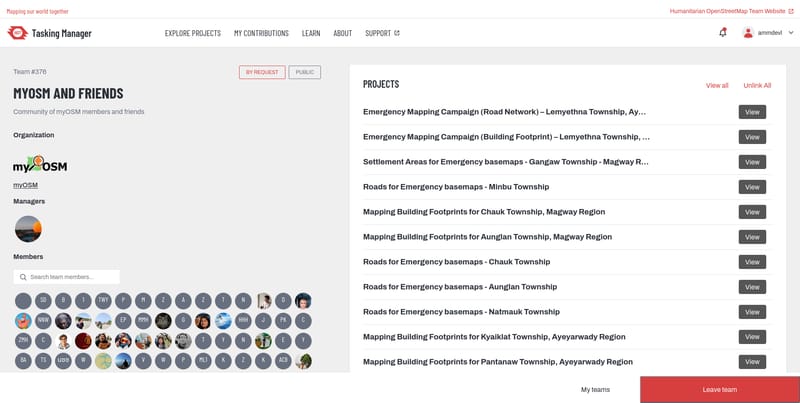Viewport: 800px width, 403px height.
Task: Open the member avatar labeled TWY
Action: (103, 301)
